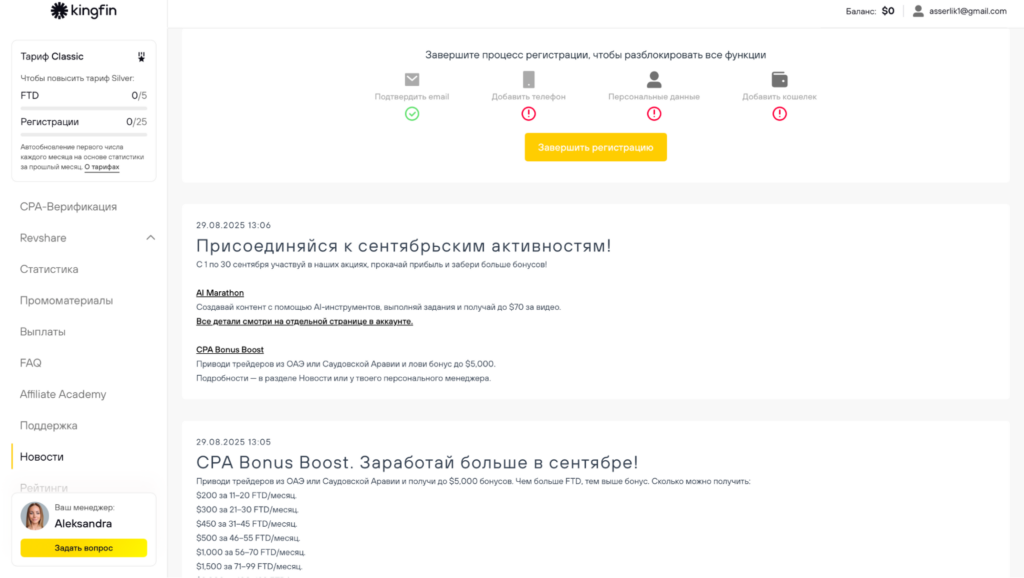The height and width of the screenshot is (578, 1024).
Task: Click the Регистрации 0/25 counter
Action: [x=136, y=122]
